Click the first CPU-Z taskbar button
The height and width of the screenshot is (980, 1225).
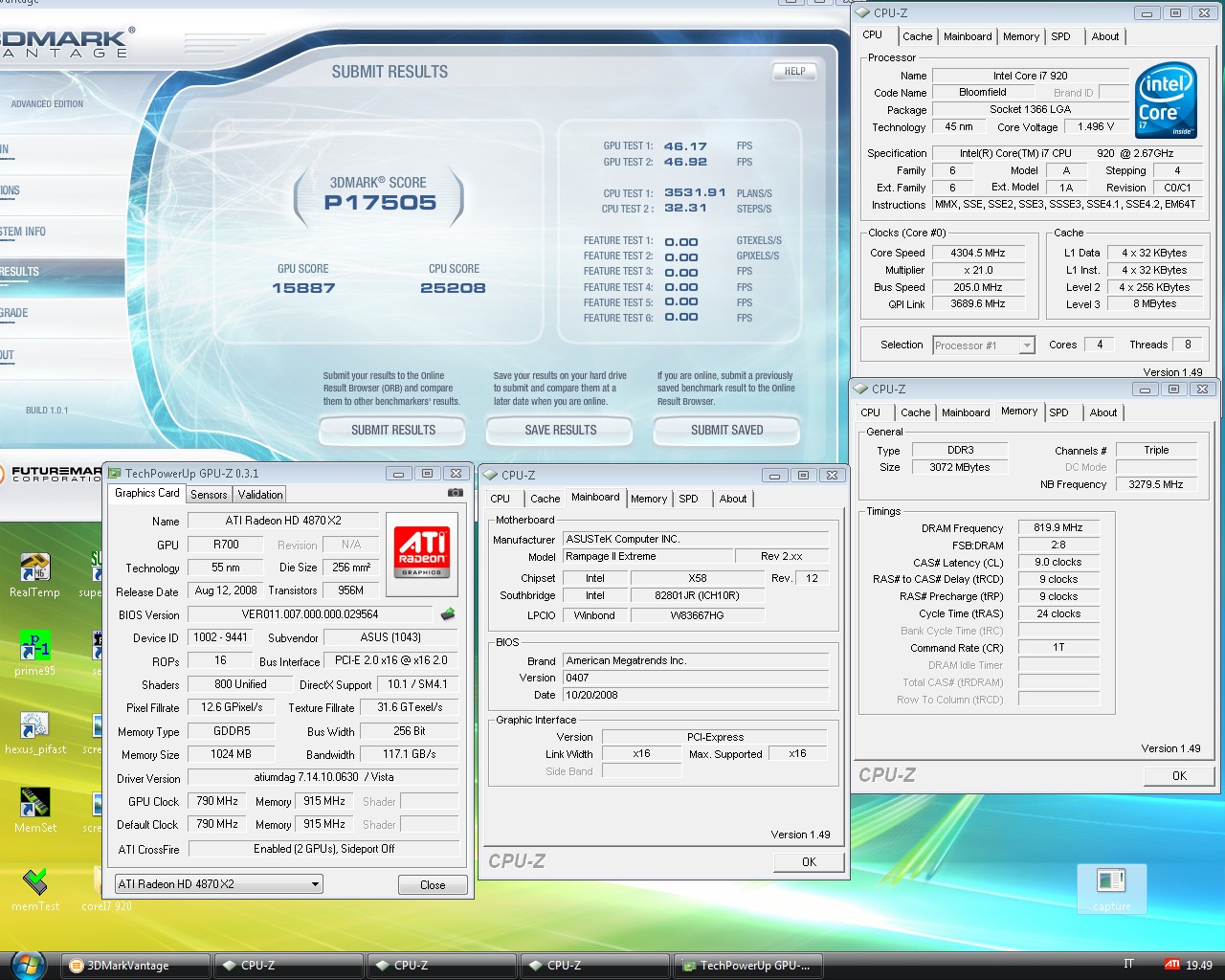288,966
